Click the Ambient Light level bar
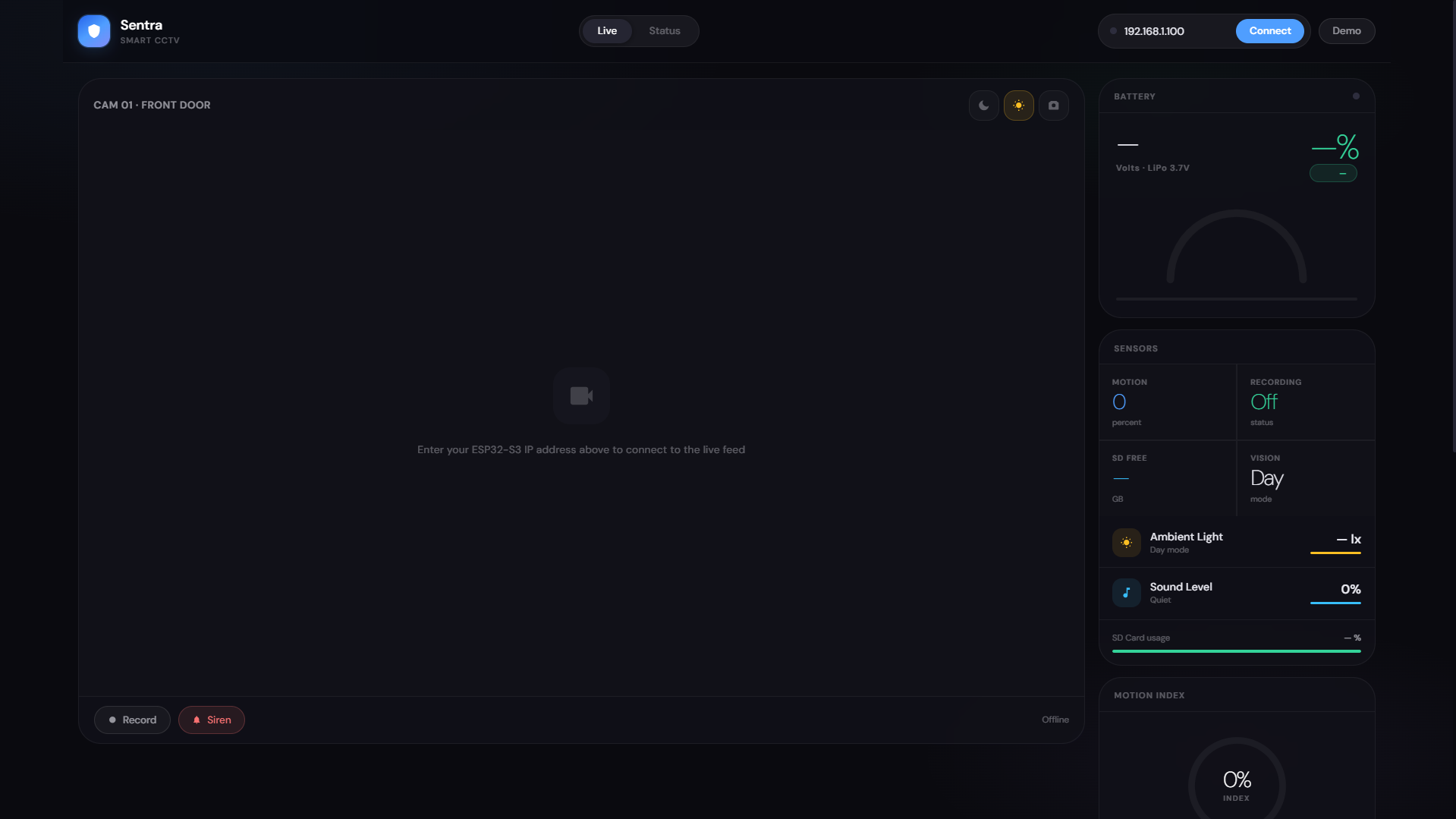The width and height of the screenshot is (1456, 819). (x=1335, y=553)
